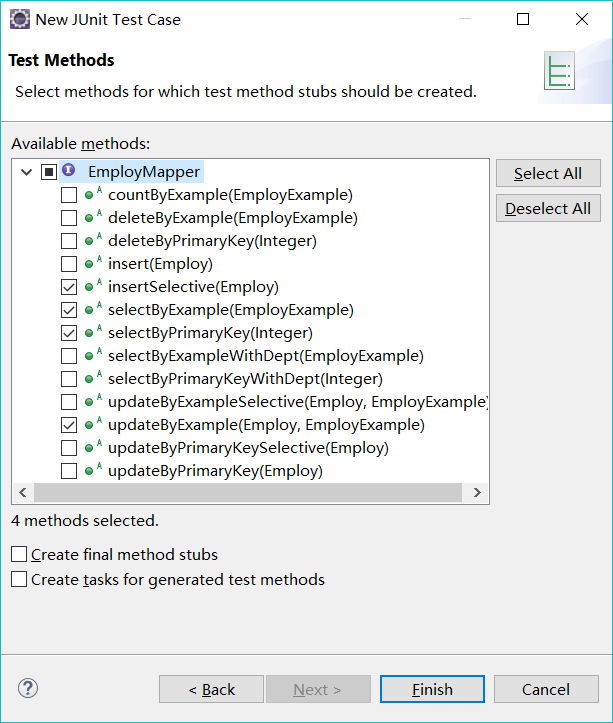The image size is (613, 723).
Task: Collapse the EmployMapper tree node
Action: (27, 172)
